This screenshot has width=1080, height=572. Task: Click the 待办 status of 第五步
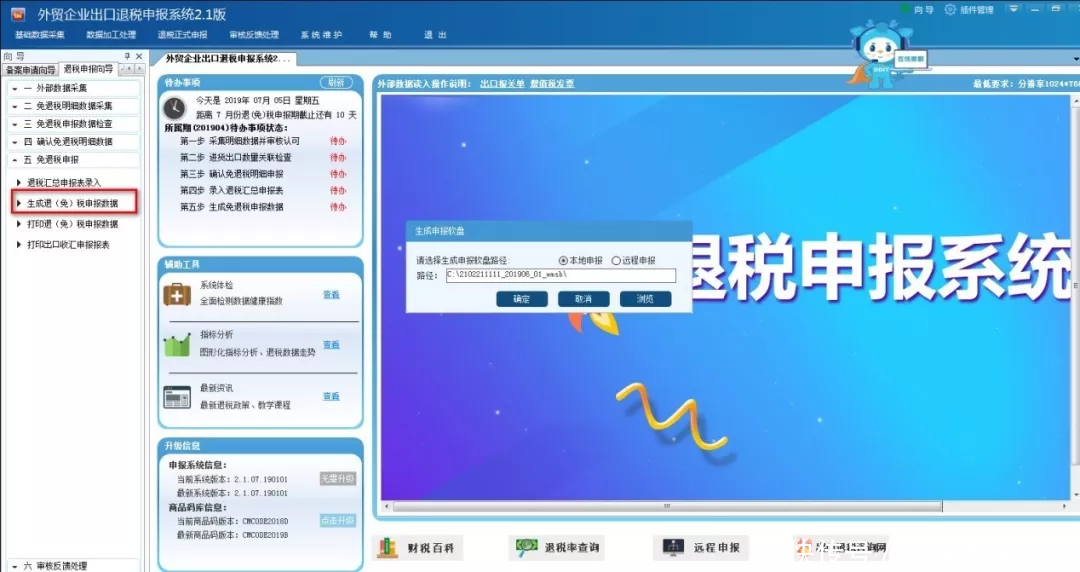click(x=338, y=207)
